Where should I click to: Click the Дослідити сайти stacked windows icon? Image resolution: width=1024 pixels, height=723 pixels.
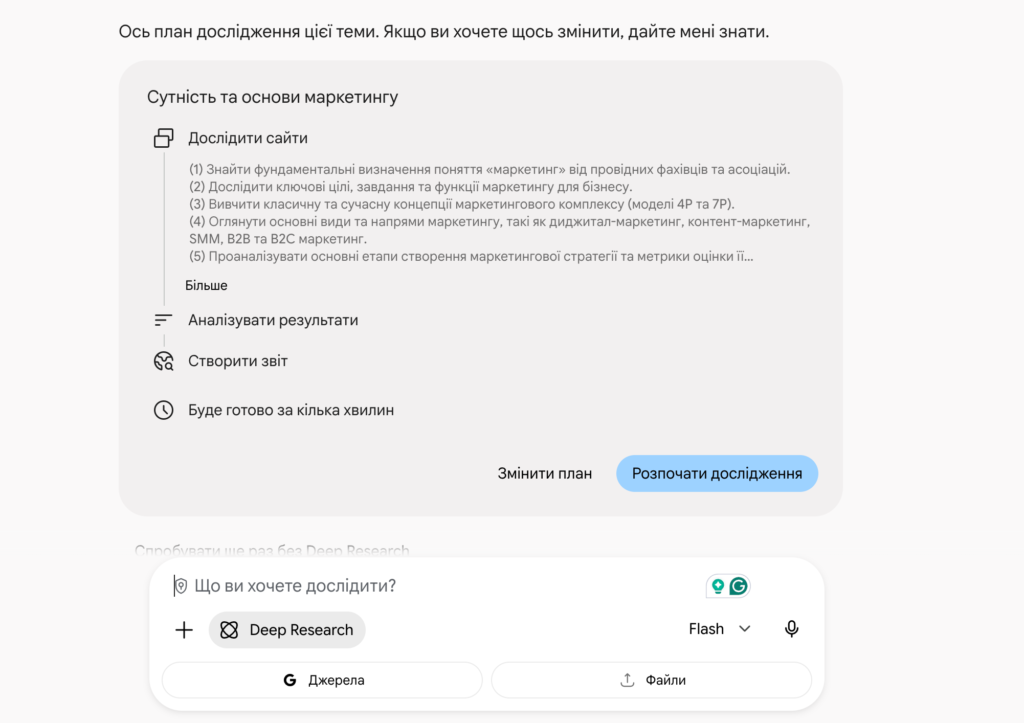coord(163,138)
